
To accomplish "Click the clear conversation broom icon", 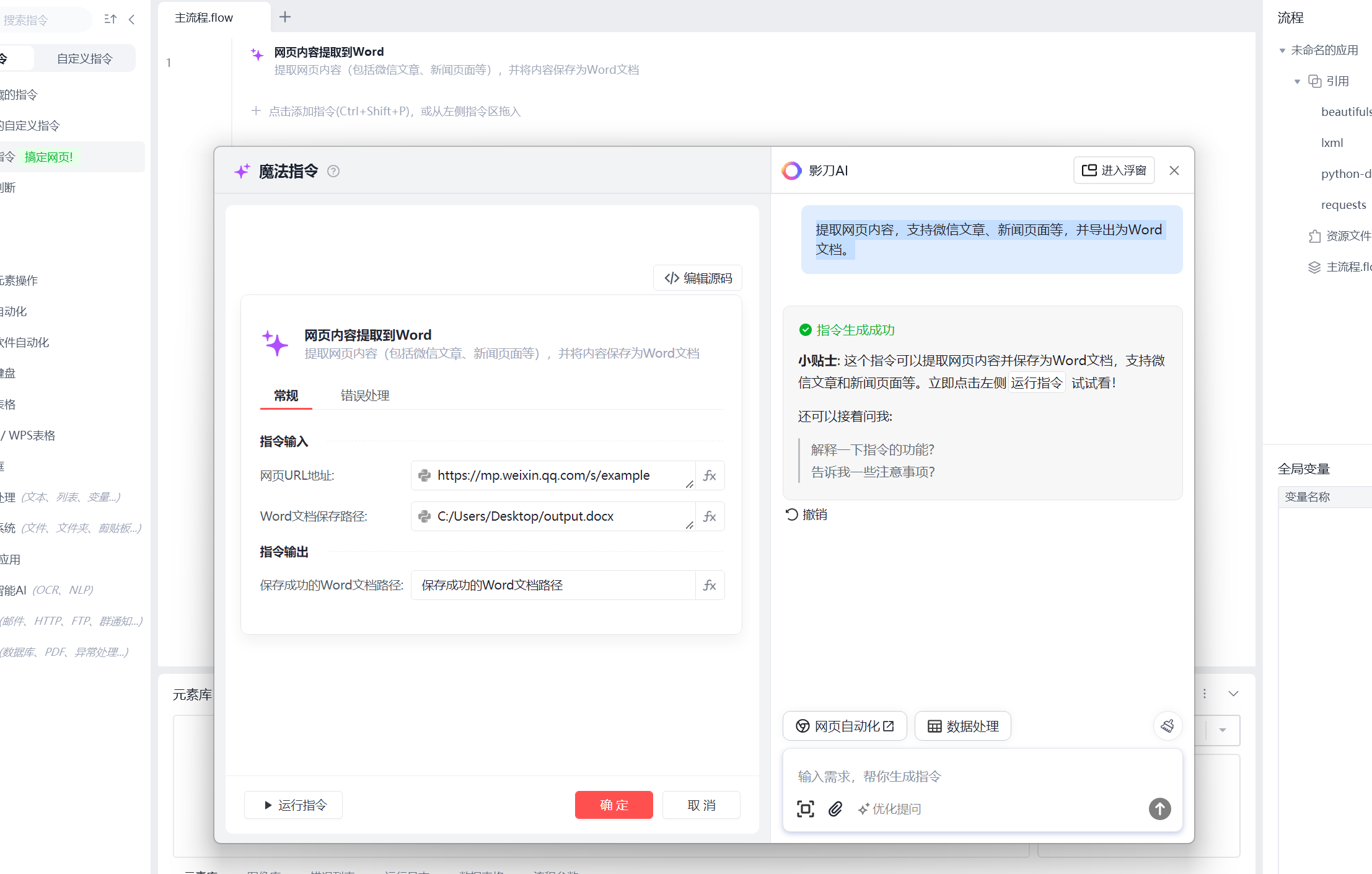I will click(x=1168, y=726).
